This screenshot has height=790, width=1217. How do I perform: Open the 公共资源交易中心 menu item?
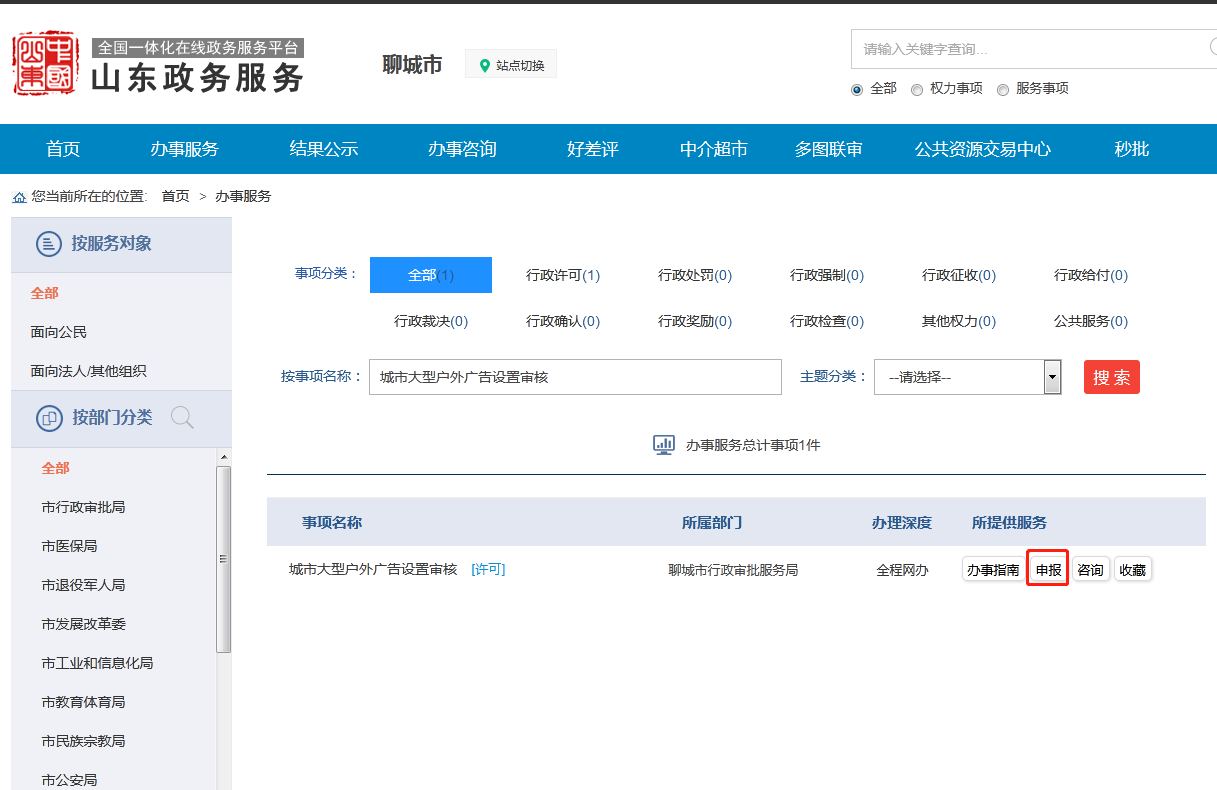point(983,148)
